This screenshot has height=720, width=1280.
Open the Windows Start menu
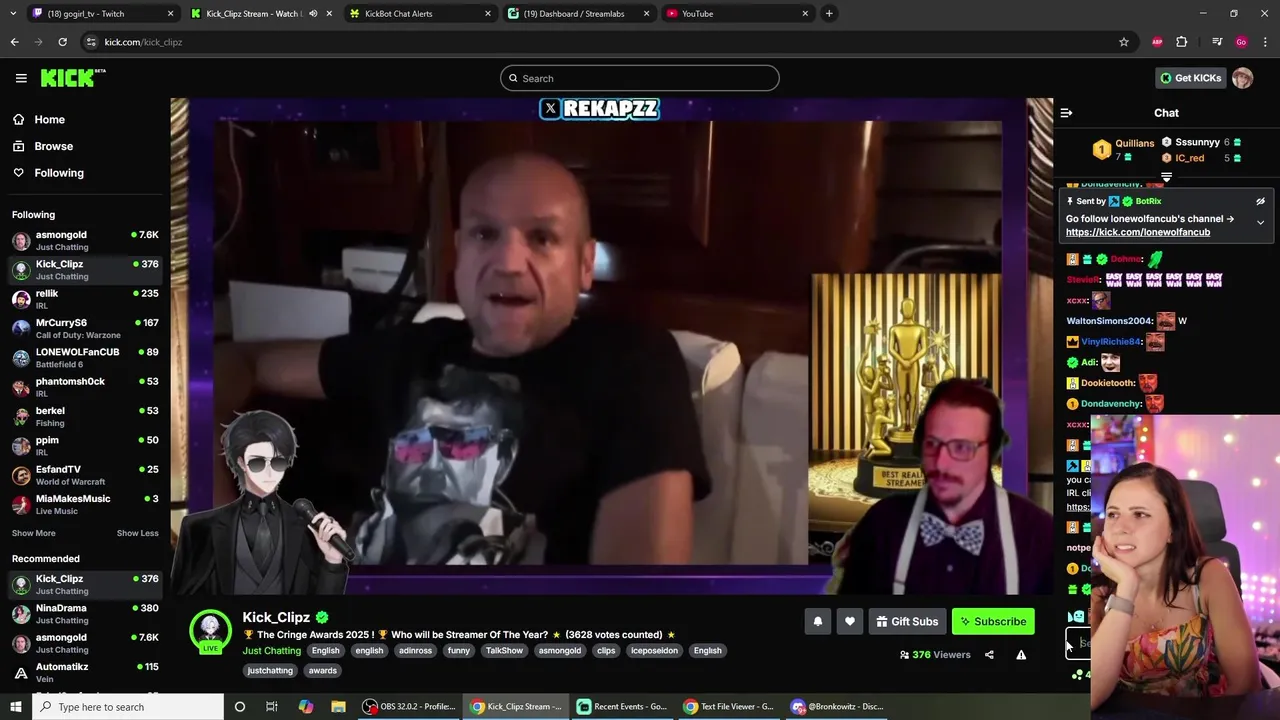15,707
